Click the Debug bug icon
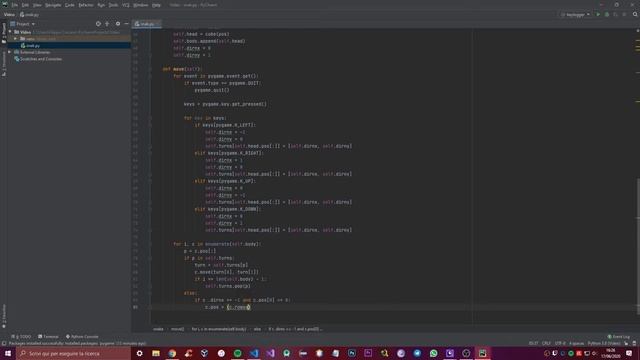 pyautogui.click(x=607, y=15)
